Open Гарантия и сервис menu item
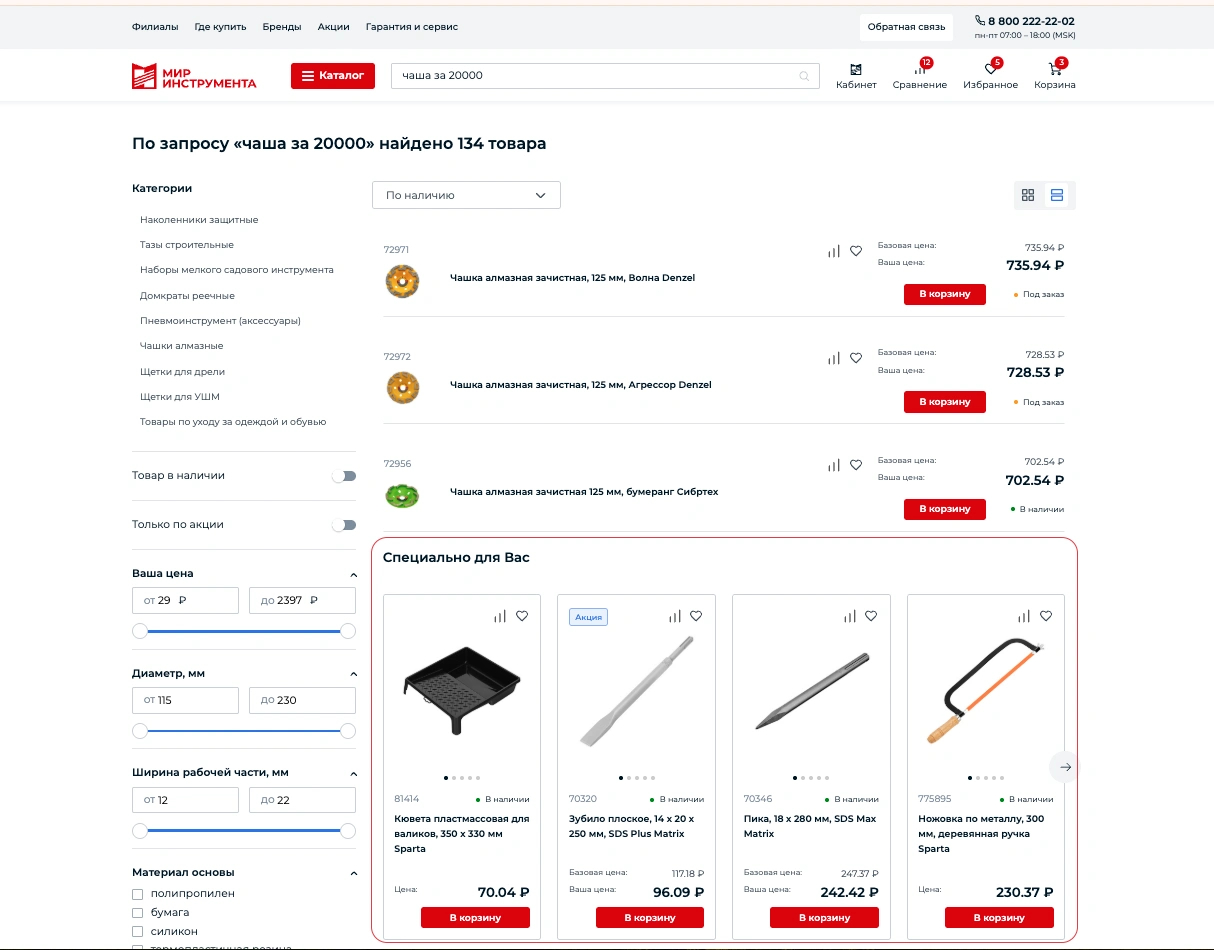 [412, 27]
